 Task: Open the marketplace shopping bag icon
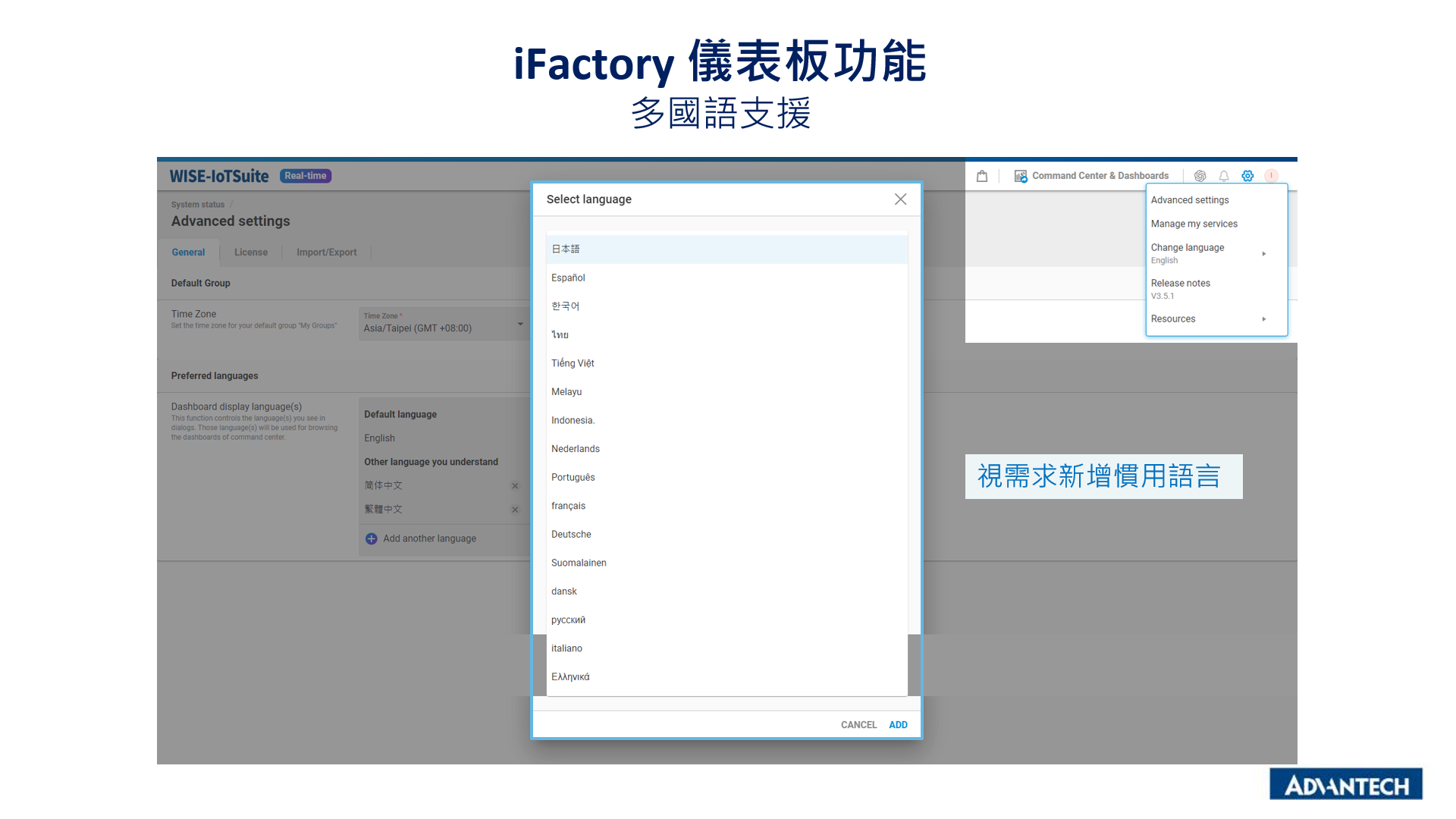tap(982, 176)
